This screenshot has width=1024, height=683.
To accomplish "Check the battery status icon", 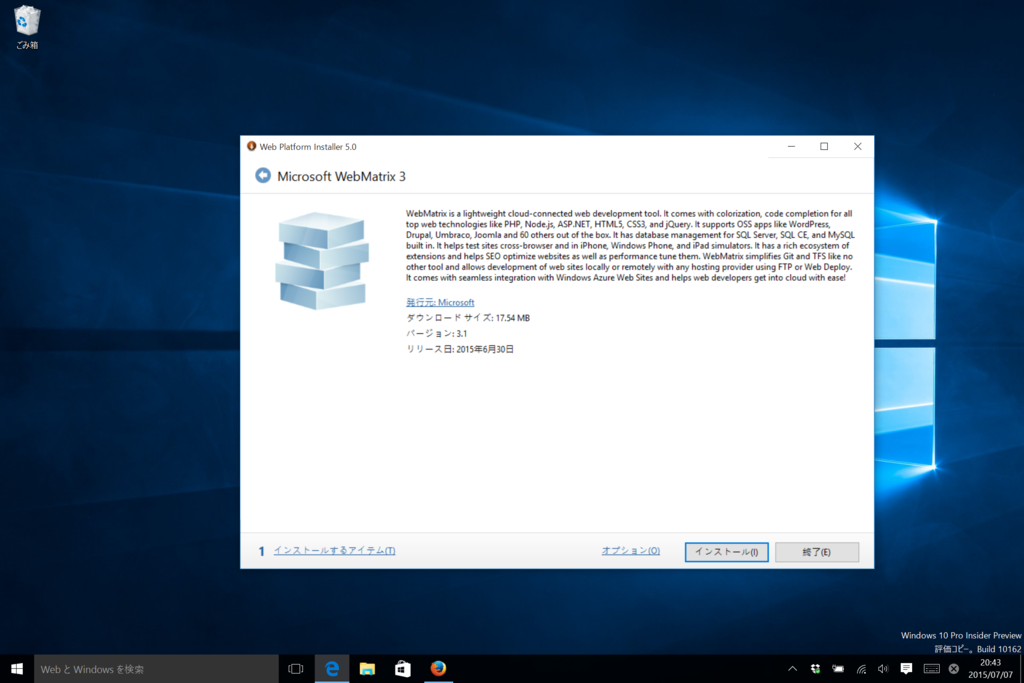I will point(838,669).
